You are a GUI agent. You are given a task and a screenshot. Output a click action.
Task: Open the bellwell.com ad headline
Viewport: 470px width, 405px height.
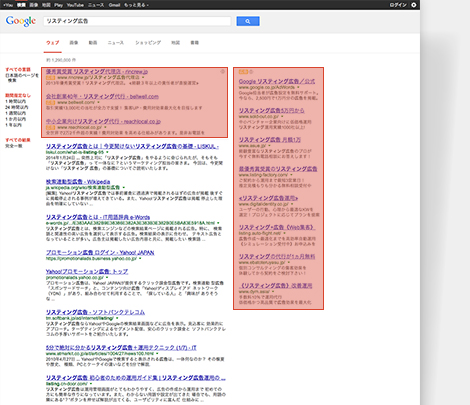(x=102, y=96)
